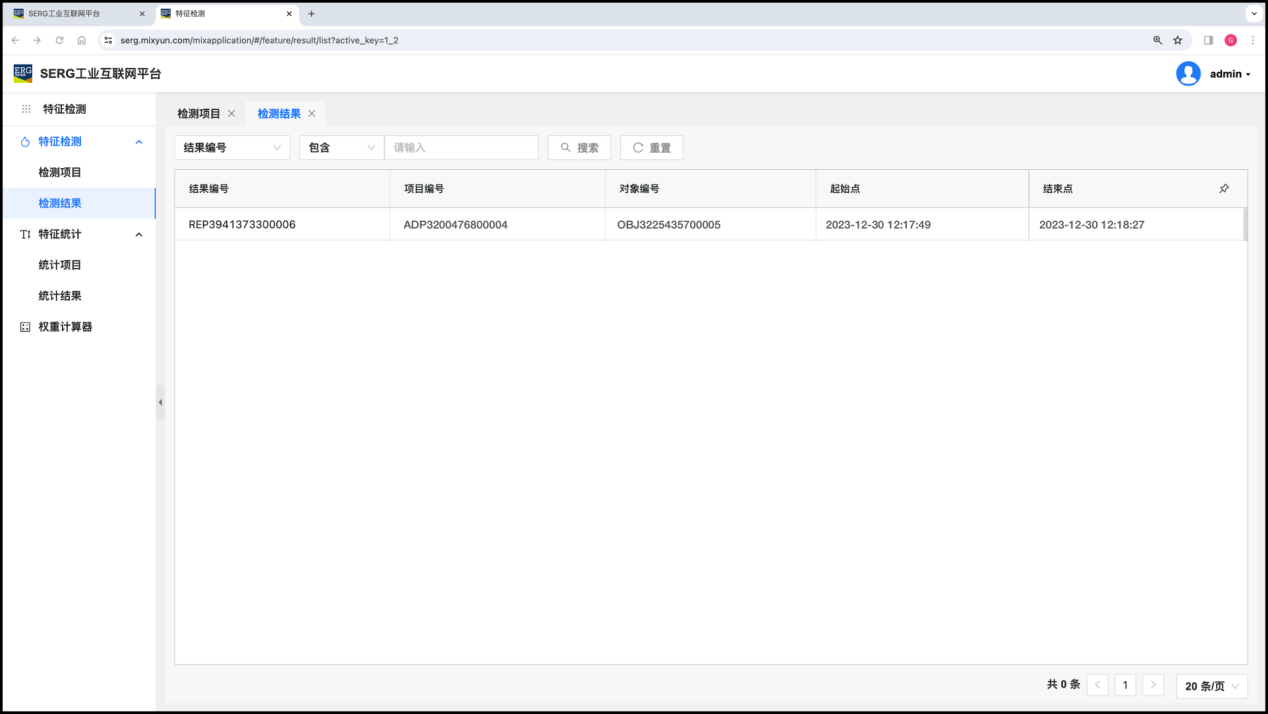Collapse the 特征统计 menu group
Image resolution: width=1268 pixels, height=714 pixels.
point(139,234)
